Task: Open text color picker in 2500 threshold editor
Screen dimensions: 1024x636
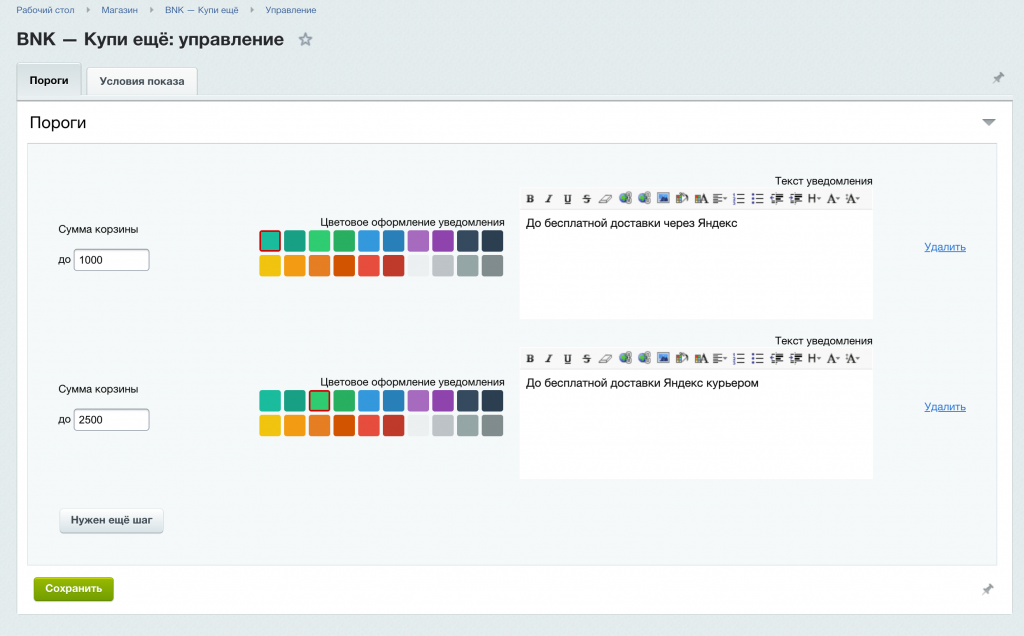Action: pos(701,358)
